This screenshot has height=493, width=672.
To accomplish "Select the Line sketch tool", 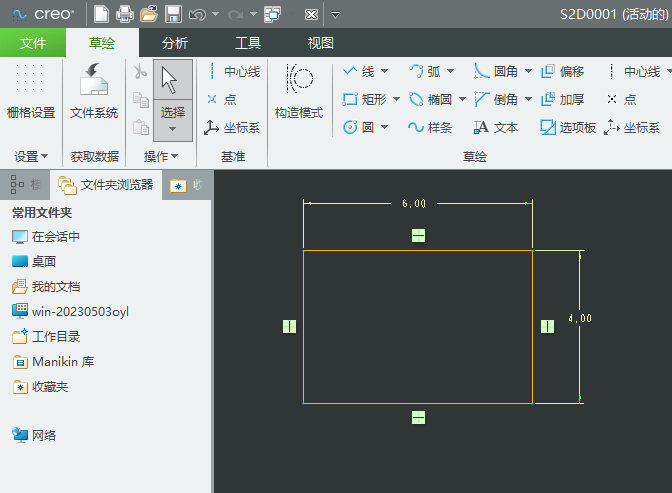I will (360, 72).
